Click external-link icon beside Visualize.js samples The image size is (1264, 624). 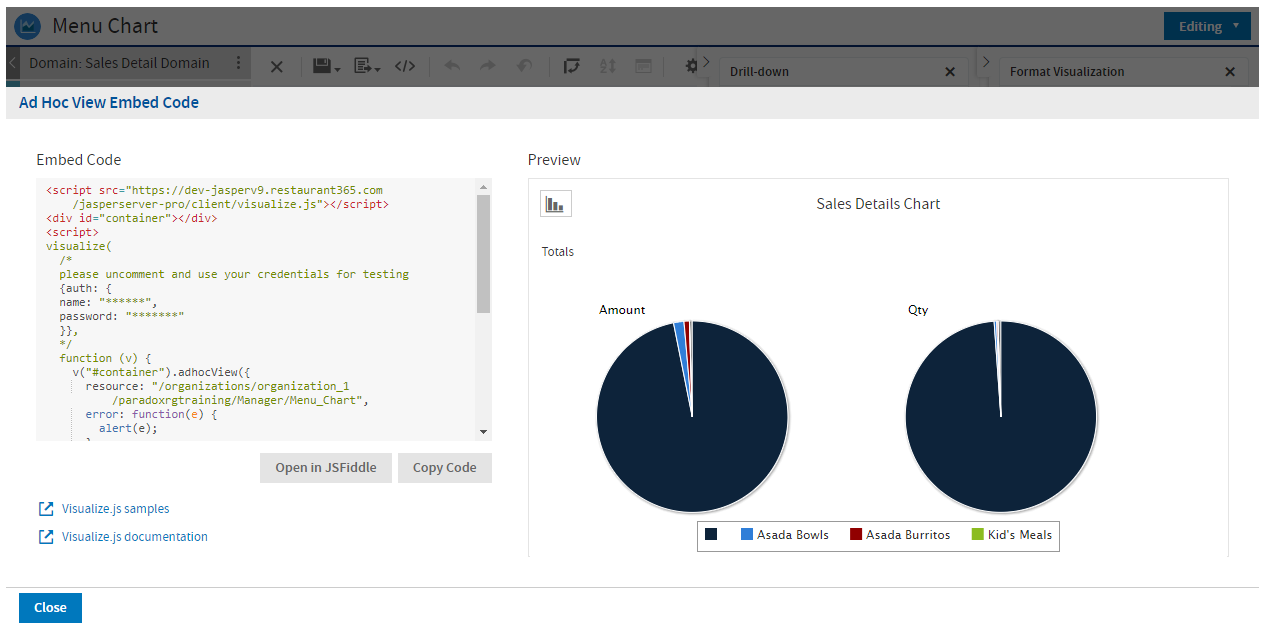tap(46, 509)
